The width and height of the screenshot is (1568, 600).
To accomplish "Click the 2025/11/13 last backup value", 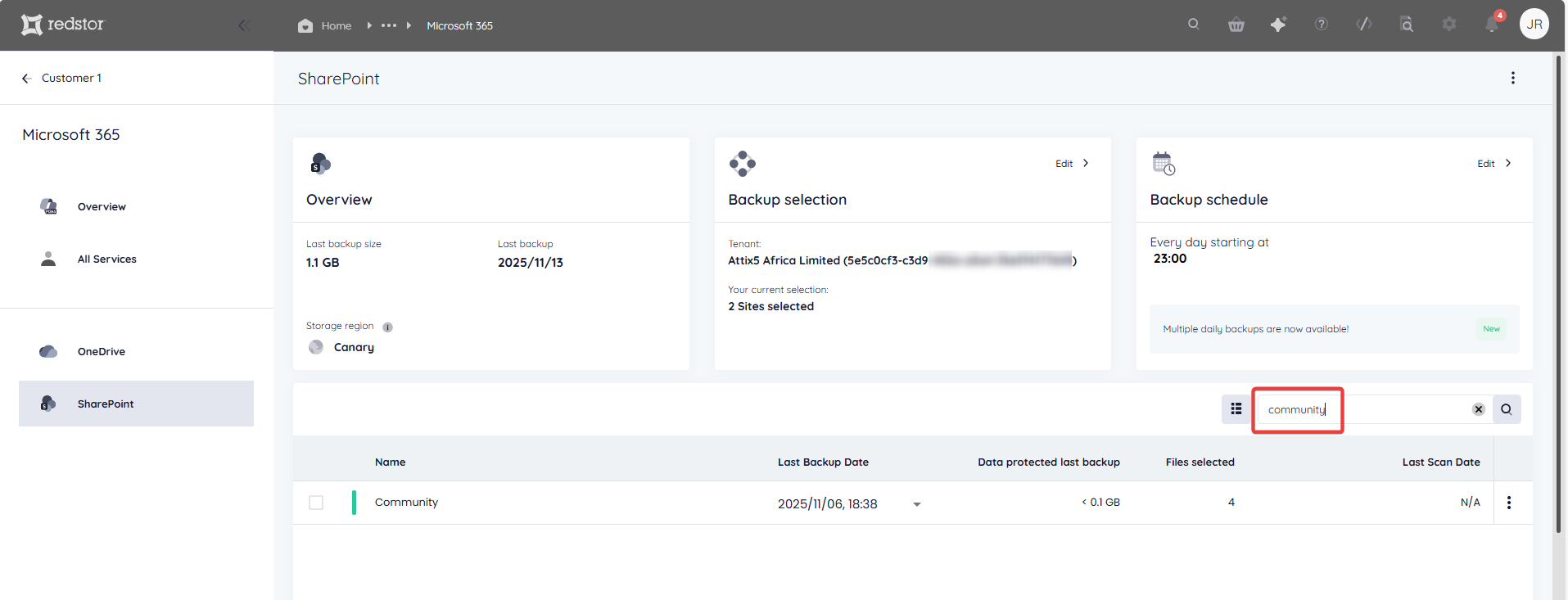I will pos(531,263).
